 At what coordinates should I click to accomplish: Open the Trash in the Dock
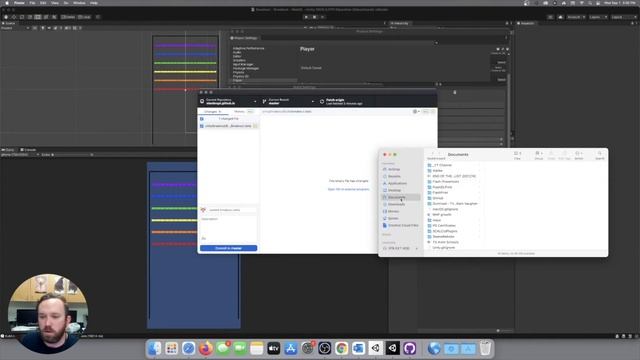(485, 348)
